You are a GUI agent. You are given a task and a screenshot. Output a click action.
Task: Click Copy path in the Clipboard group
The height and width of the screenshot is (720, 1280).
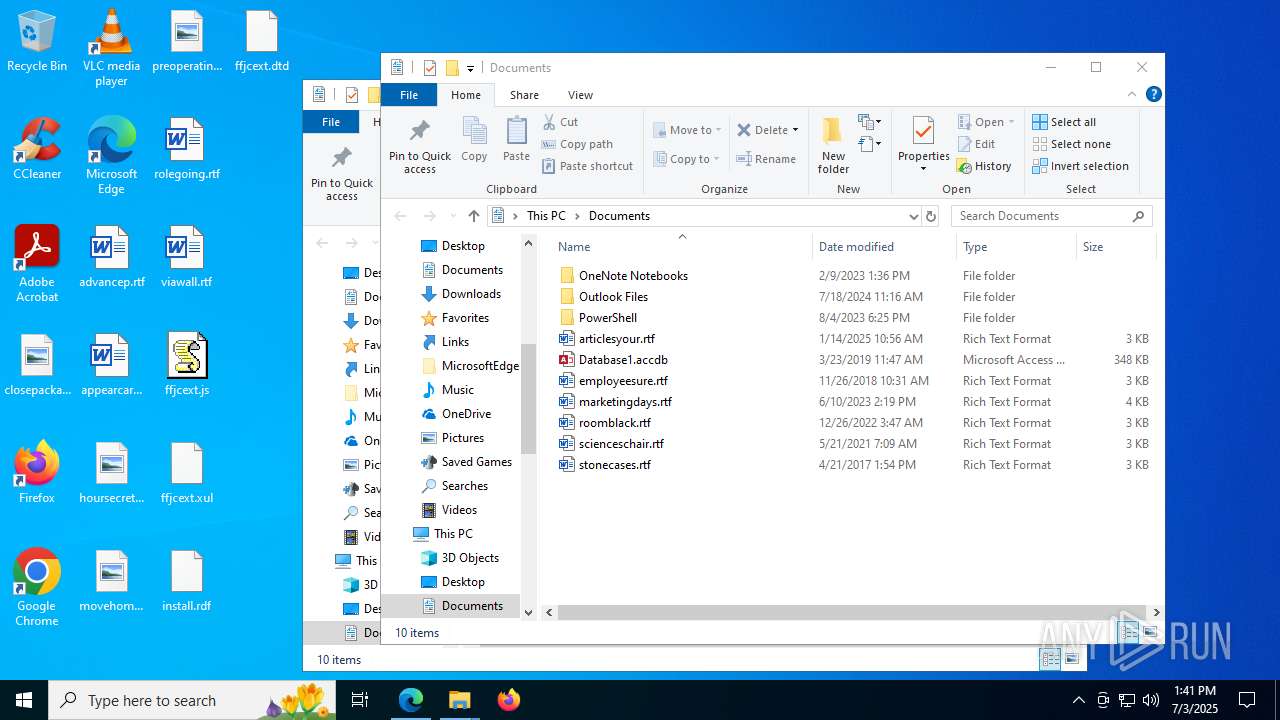(x=577, y=144)
